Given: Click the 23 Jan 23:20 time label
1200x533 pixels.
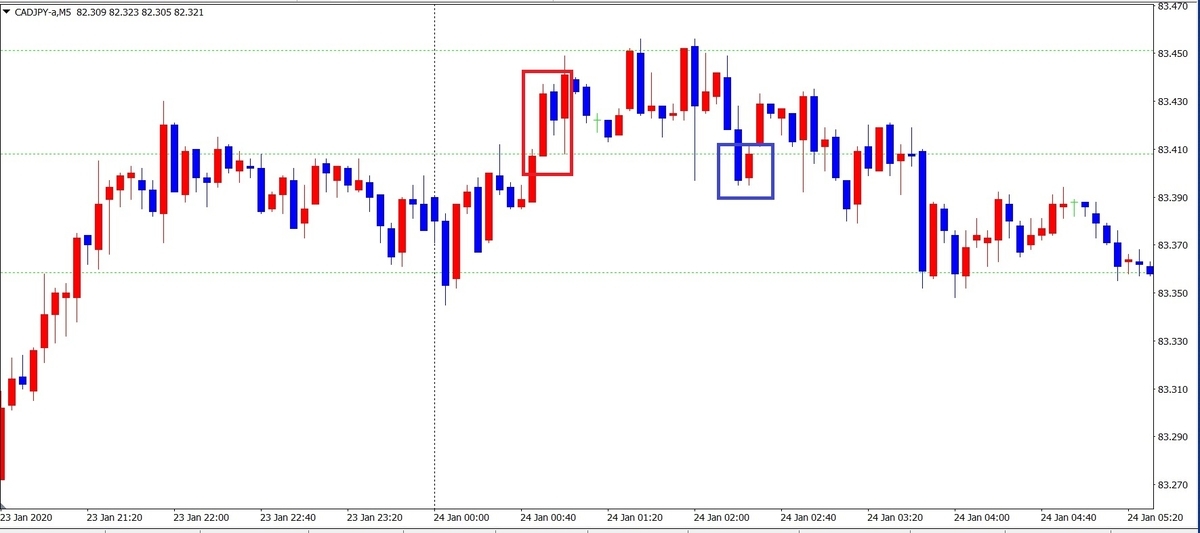Looking at the screenshot, I should (375, 519).
